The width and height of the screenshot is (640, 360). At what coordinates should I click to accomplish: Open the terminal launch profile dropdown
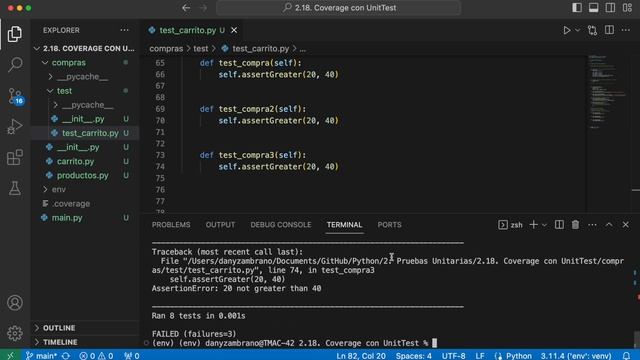point(544,225)
